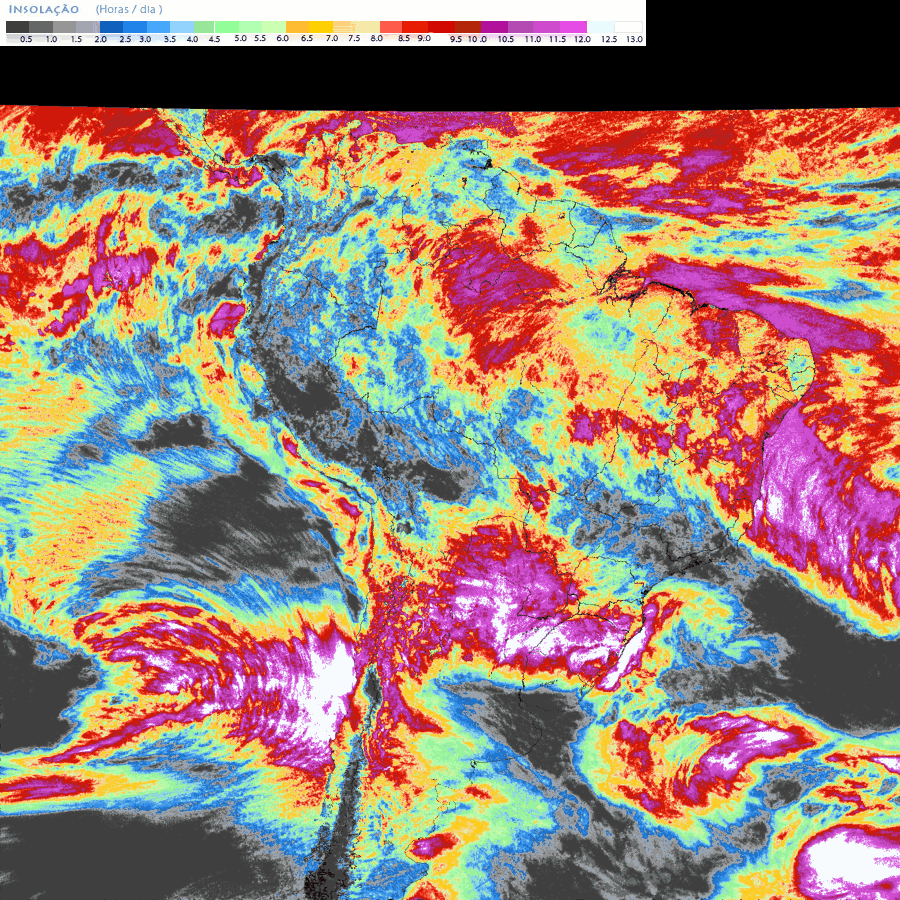
Task: Pick the light gray swatch ending at 1.5
Action: pos(64,27)
